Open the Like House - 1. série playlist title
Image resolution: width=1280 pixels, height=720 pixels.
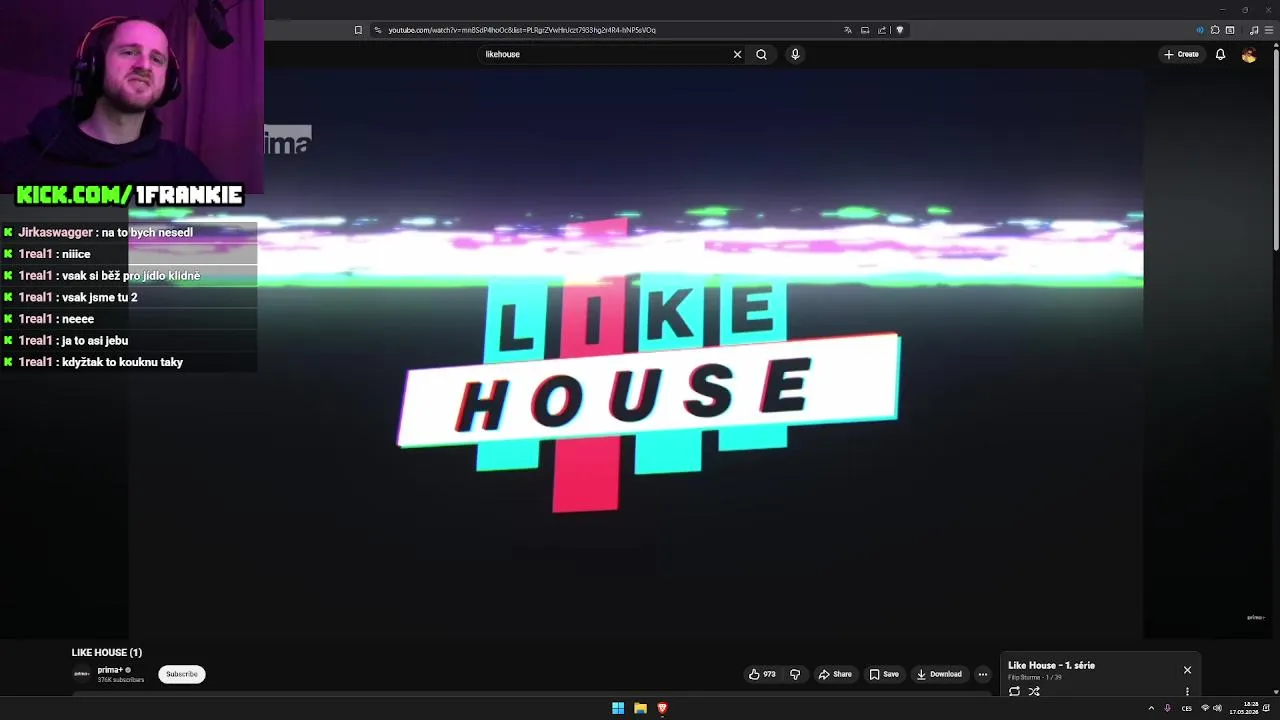[x=1051, y=666]
